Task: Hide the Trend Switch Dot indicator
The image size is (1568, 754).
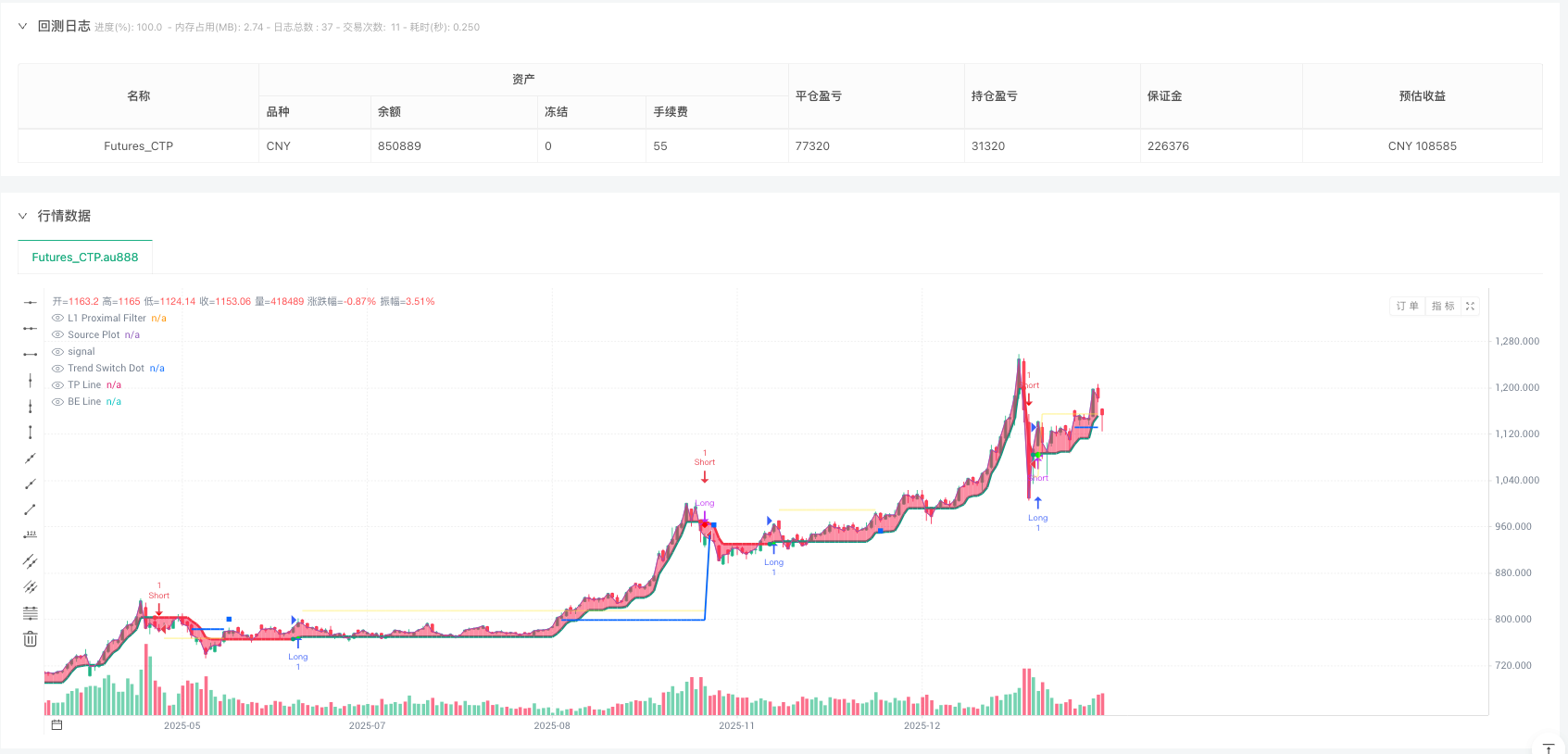Action: 57,369
